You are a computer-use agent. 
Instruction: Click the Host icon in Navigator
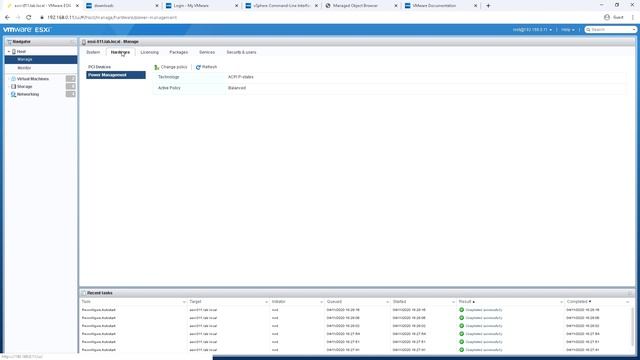pyautogui.click(x=14, y=51)
